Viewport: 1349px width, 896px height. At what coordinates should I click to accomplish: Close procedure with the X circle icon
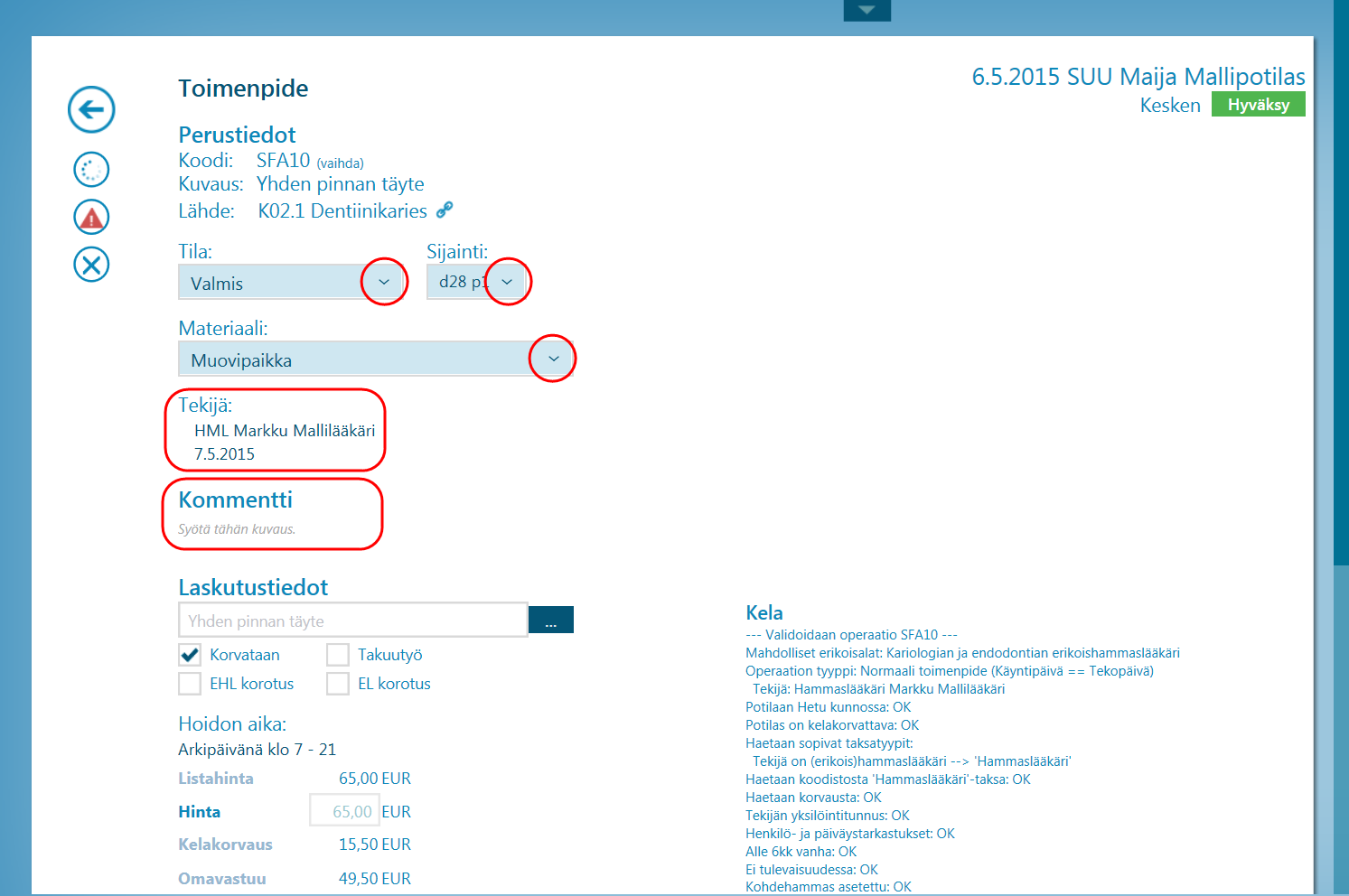(x=91, y=265)
